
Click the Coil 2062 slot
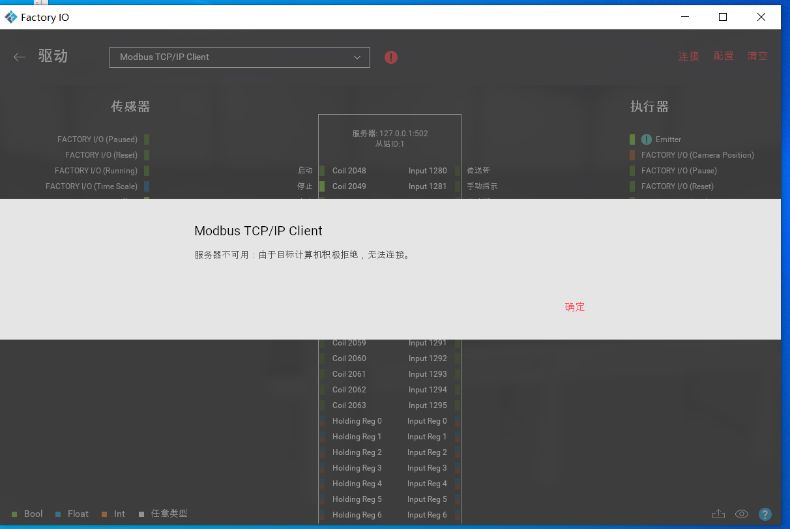coord(349,389)
